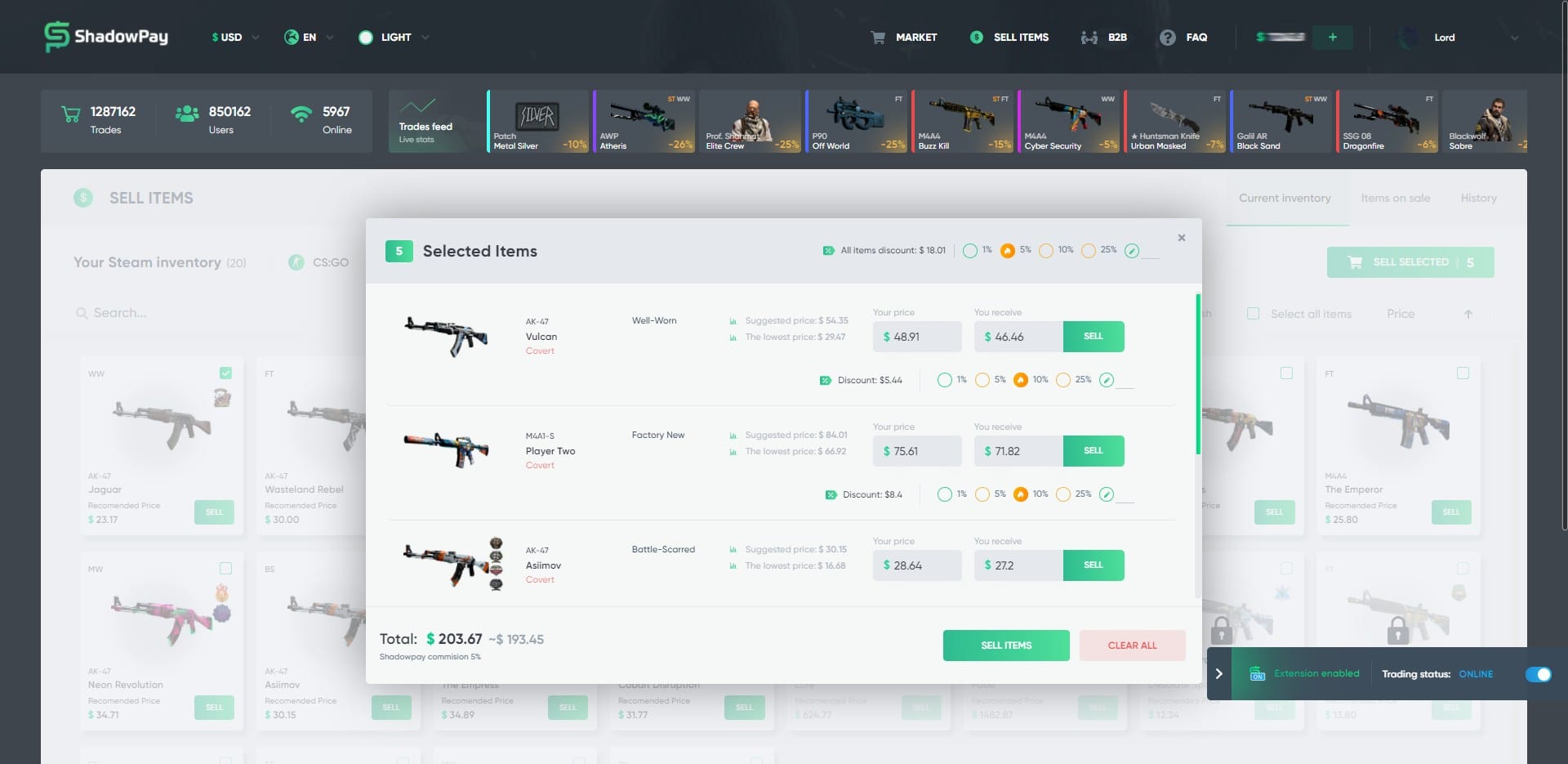The height and width of the screenshot is (764, 1568).
Task: Select 25% discount for all items
Action: coord(1089,251)
